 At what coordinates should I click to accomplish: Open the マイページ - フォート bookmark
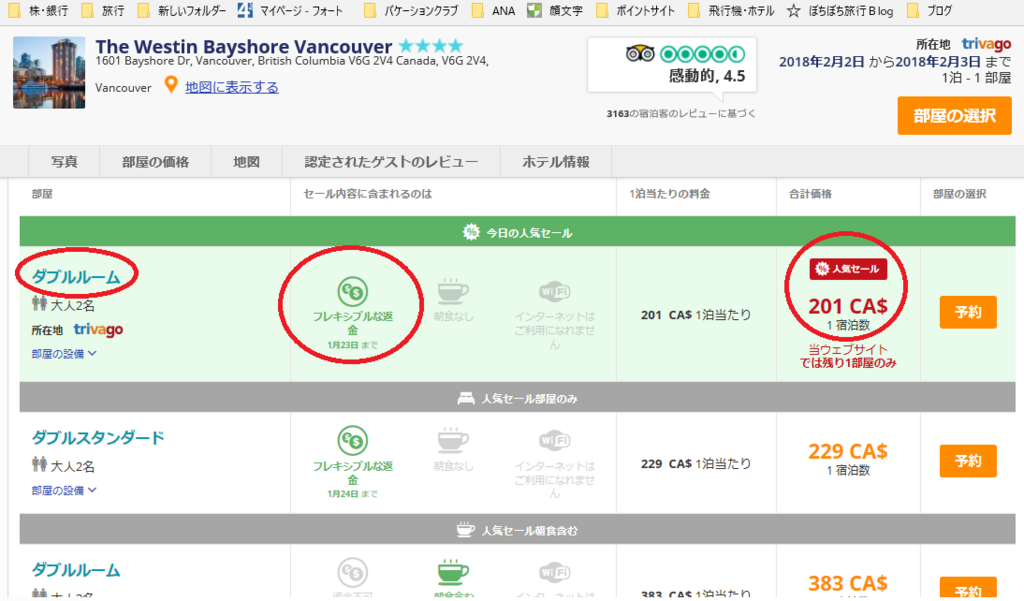point(291,10)
